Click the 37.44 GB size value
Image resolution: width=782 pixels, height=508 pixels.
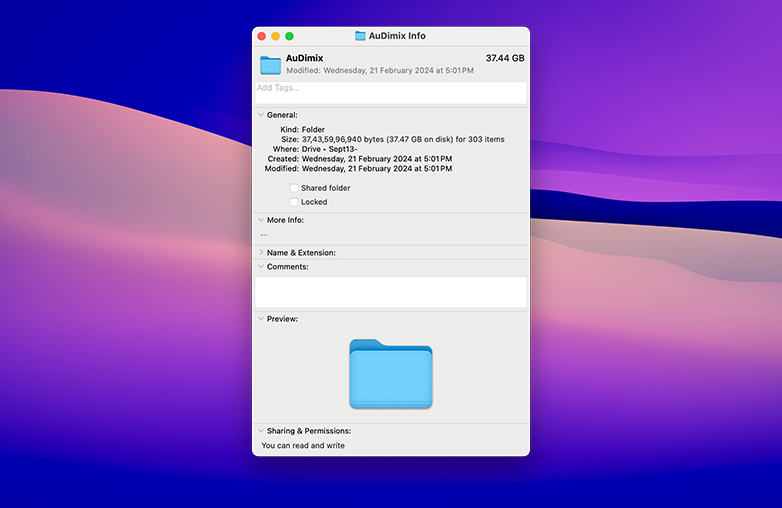[505, 58]
